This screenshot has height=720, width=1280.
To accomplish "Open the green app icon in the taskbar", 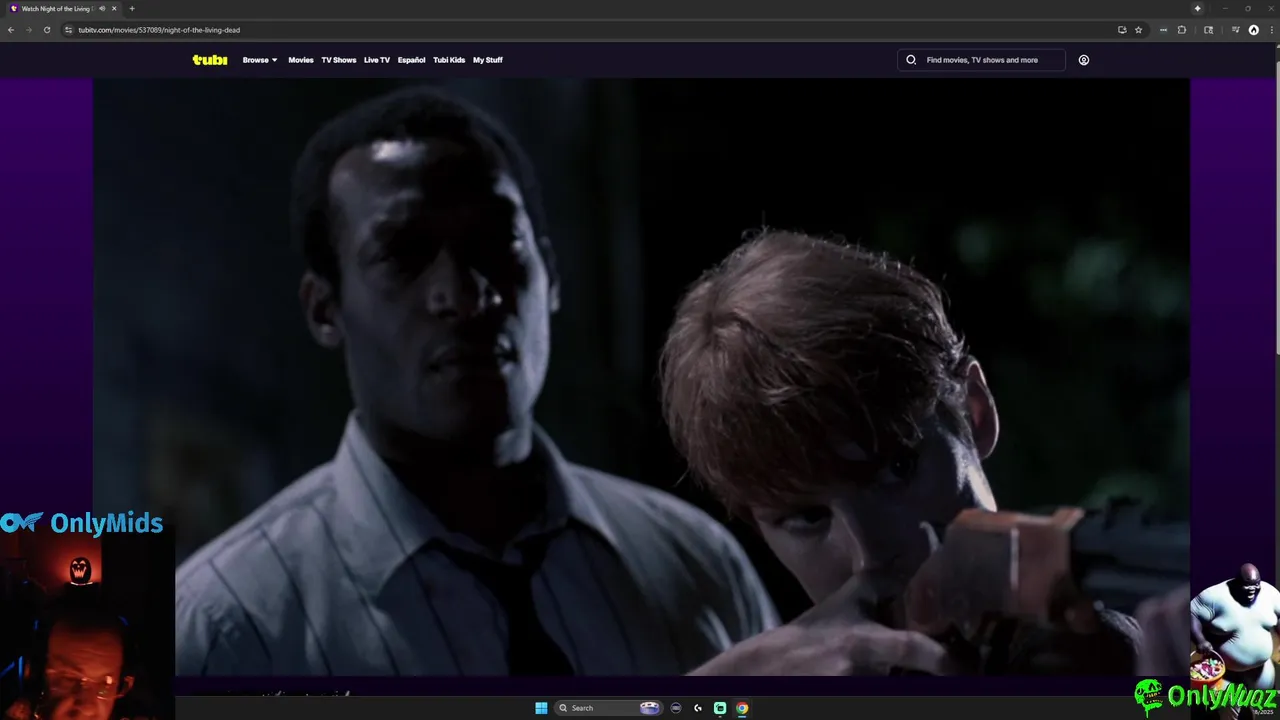I will [x=720, y=708].
